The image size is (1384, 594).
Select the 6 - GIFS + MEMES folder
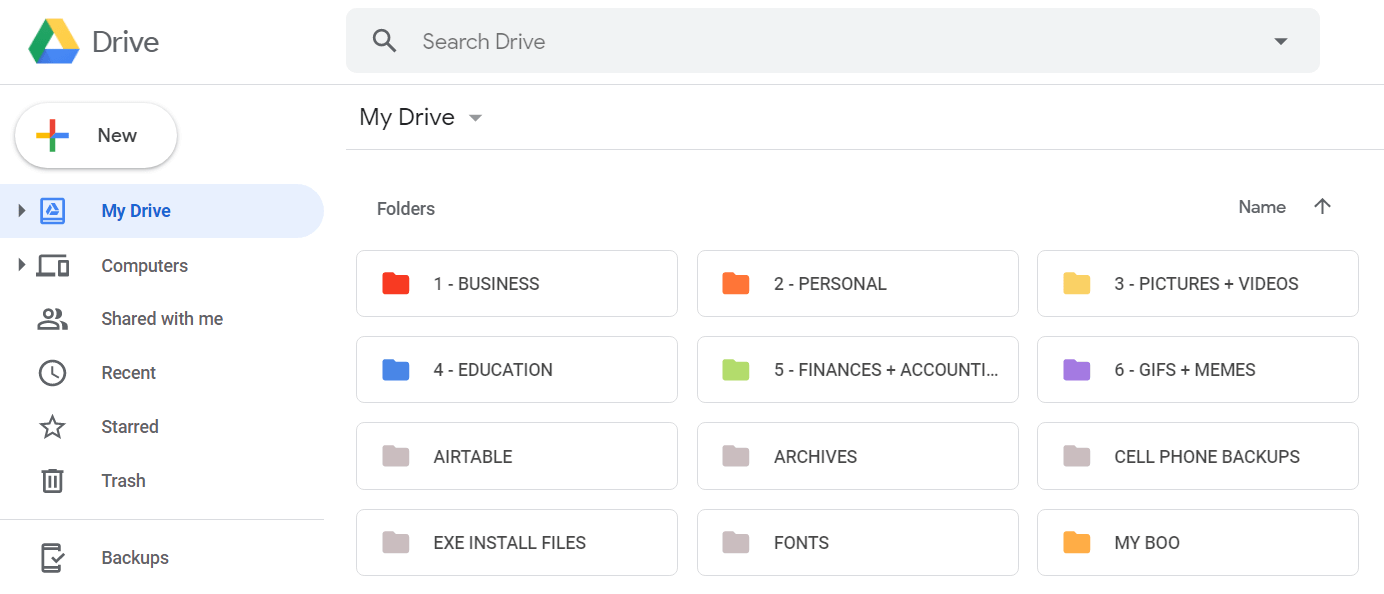pyautogui.click(x=1197, y=369)
